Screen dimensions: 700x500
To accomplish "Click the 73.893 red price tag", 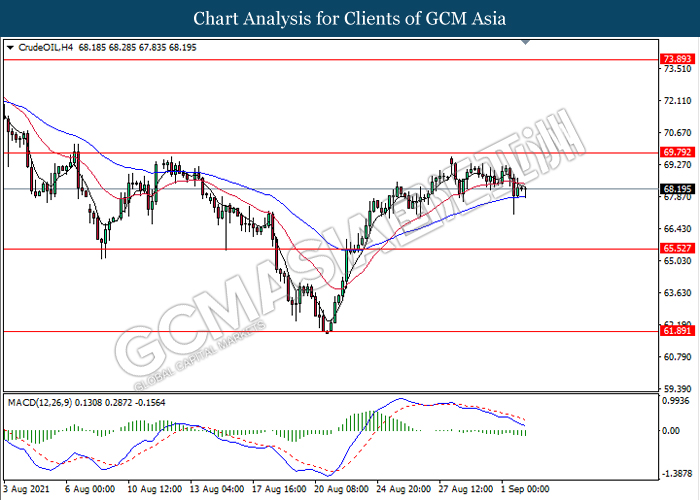I will click(677, 59).
